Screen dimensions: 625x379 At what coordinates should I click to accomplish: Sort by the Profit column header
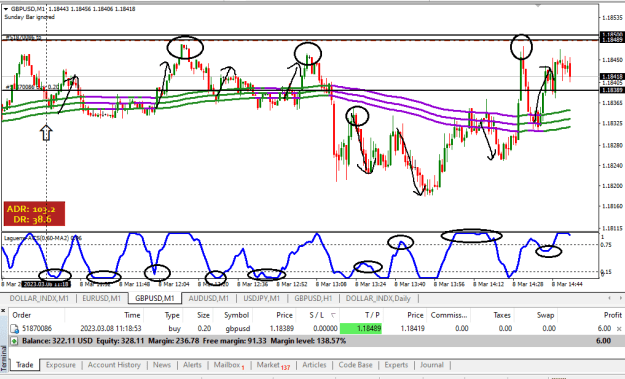(613, 315)
